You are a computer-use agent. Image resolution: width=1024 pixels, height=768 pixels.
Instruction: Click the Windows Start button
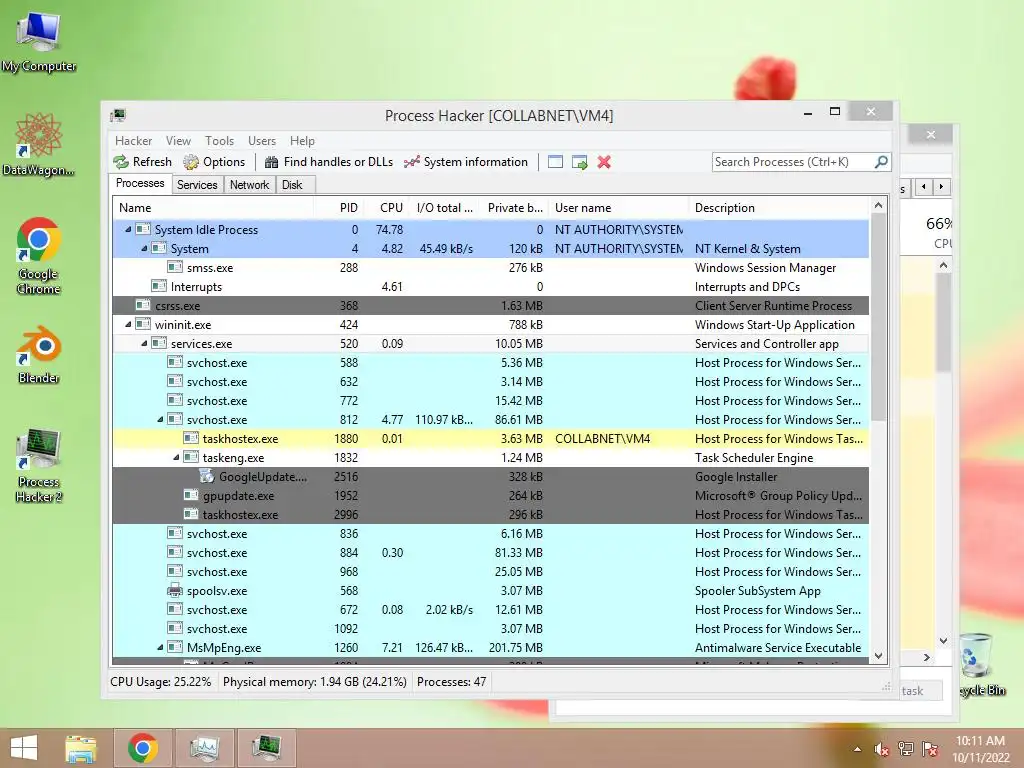[x=24, y=748]
